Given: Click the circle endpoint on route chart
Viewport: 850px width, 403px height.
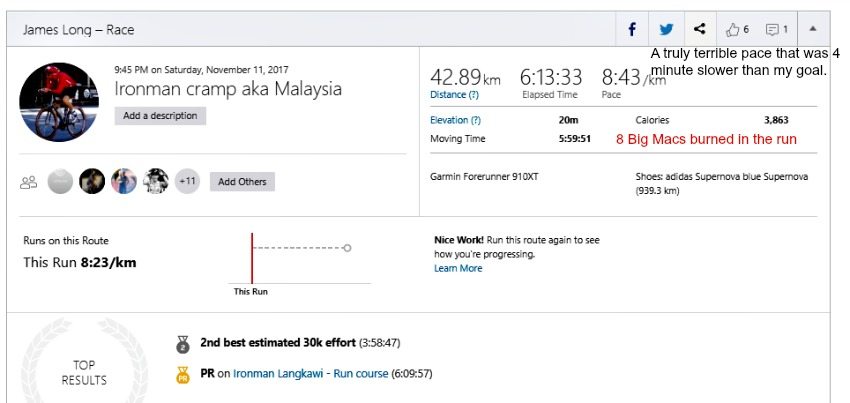Looking at the screenshot, I should click(x=347, y=247).
